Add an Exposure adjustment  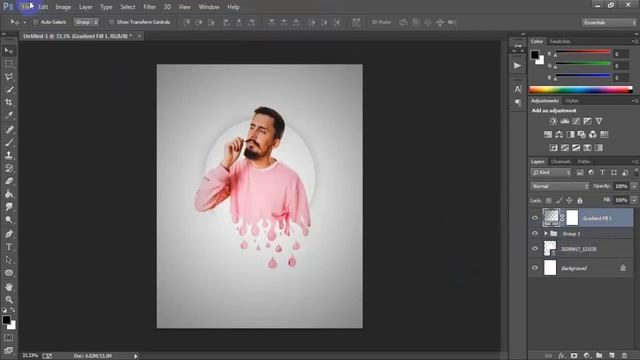tap(587, 121)
